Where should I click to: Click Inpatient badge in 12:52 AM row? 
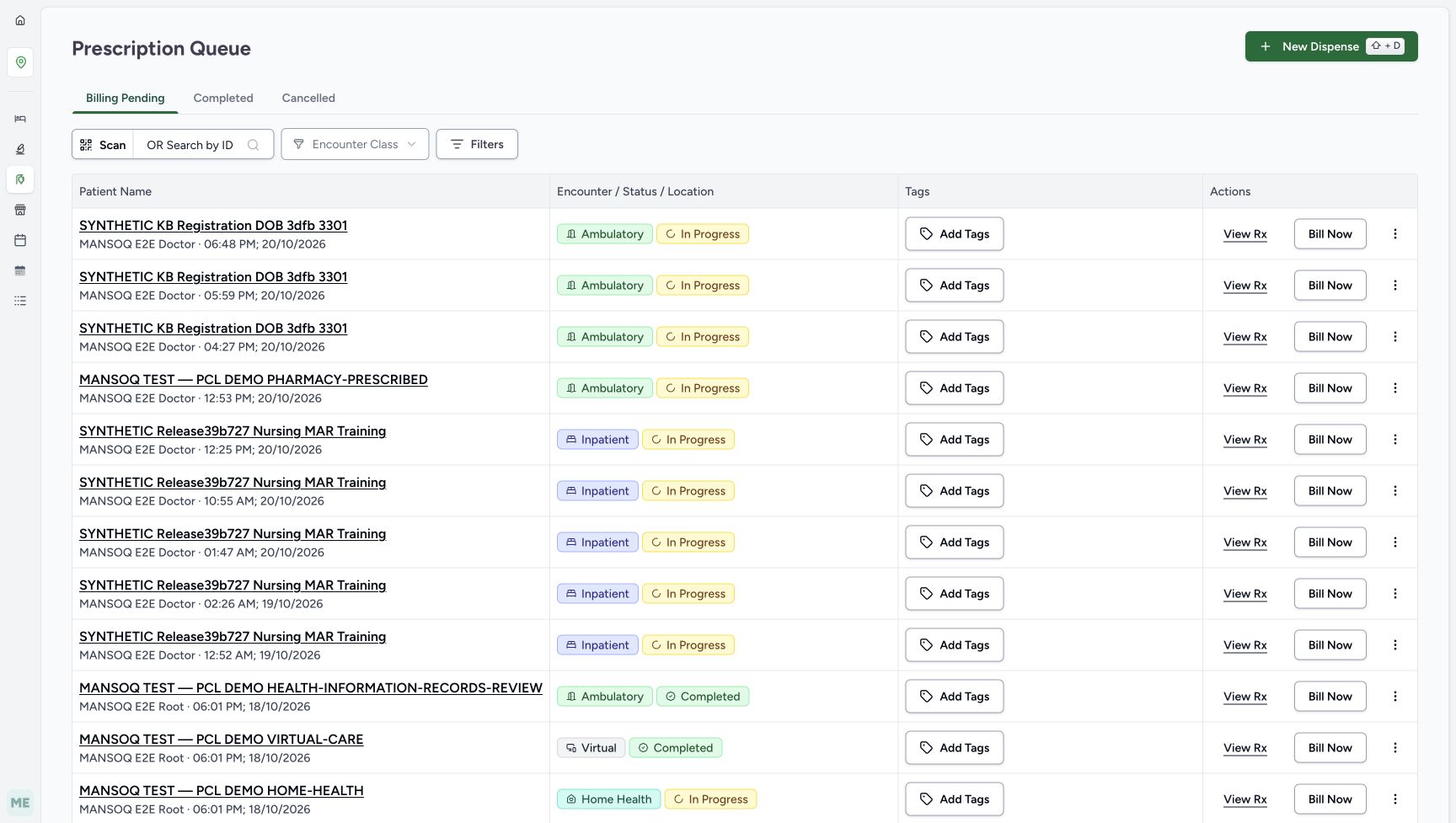coord(597,645)
